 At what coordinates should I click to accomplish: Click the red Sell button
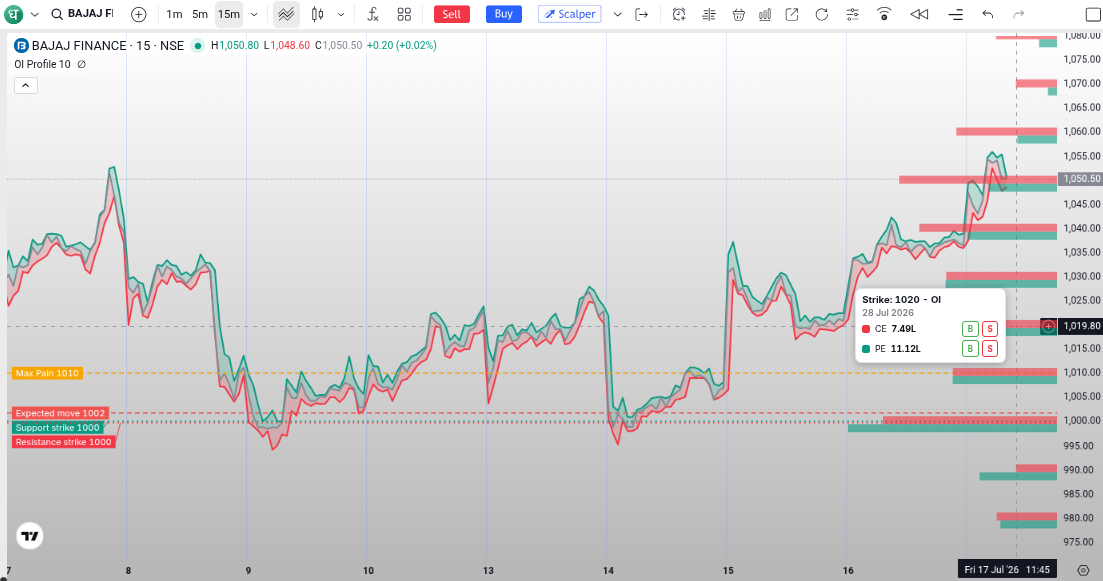click(x=452, y=14)
